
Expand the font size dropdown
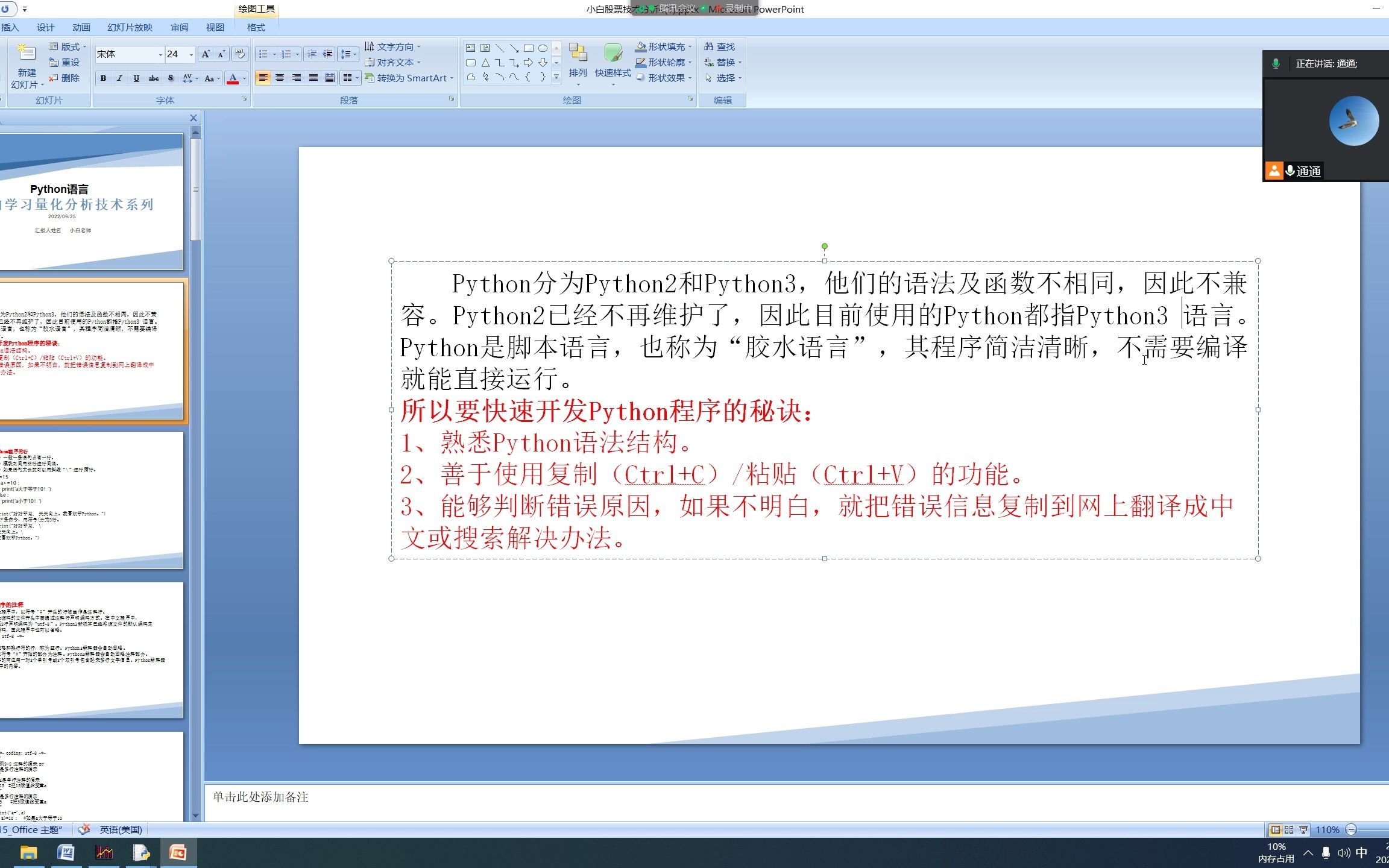[x=191, y=54]
